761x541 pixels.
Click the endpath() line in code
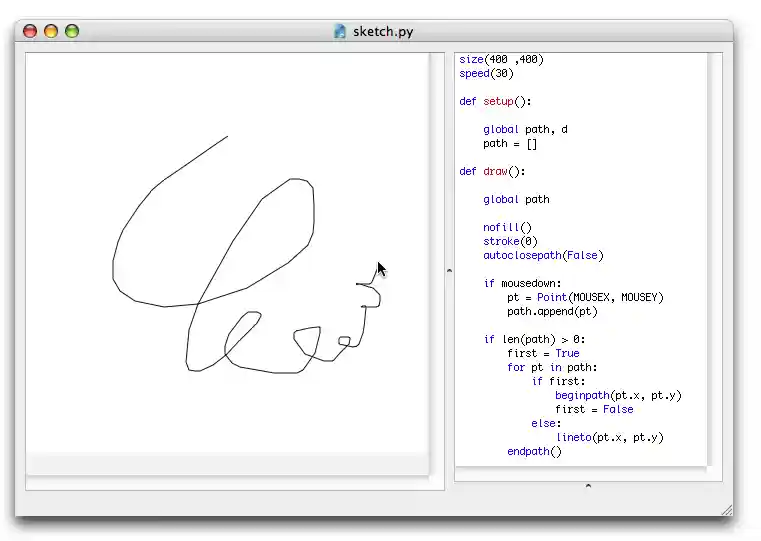[535, 451]
